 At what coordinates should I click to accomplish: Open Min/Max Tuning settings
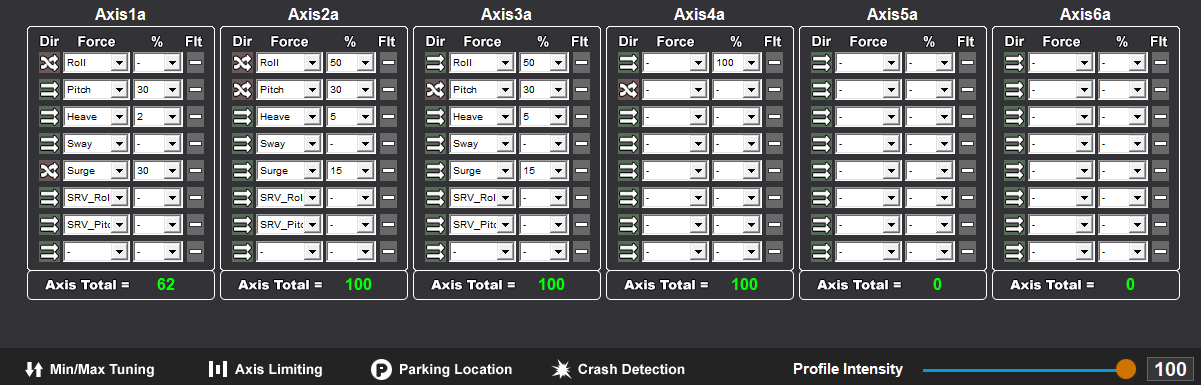(90, 369)
